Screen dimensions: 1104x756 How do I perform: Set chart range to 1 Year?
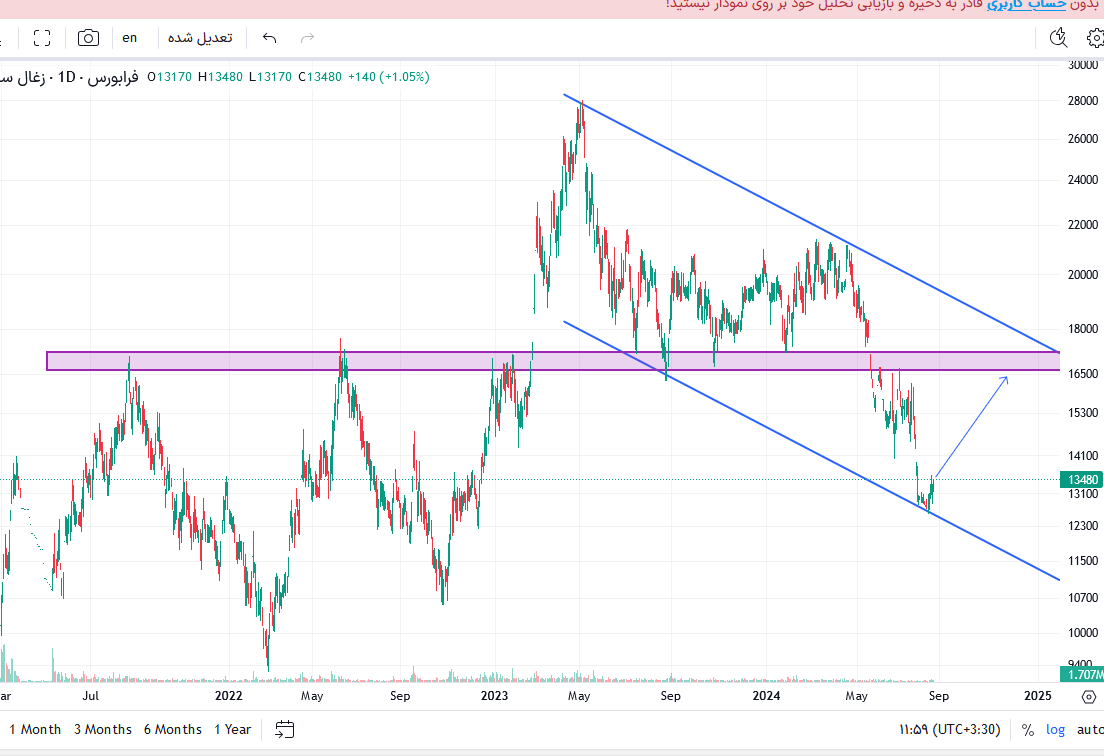pos(232,729)
